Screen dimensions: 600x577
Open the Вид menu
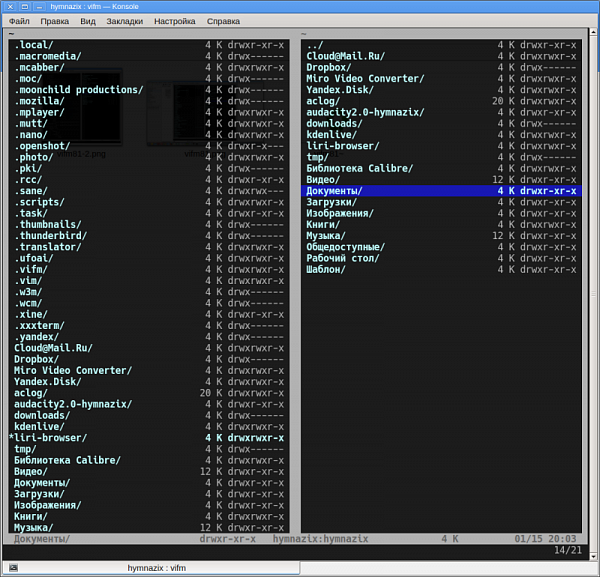(x=88, y=21)
